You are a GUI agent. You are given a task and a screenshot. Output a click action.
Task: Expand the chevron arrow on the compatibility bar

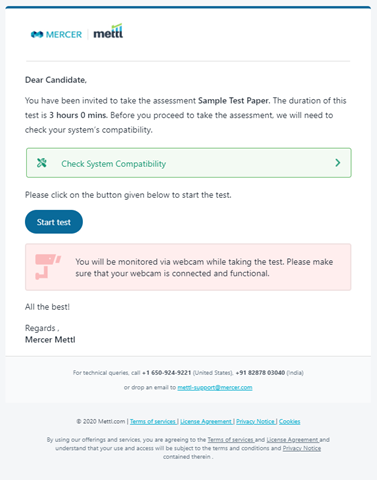[338, 163]
